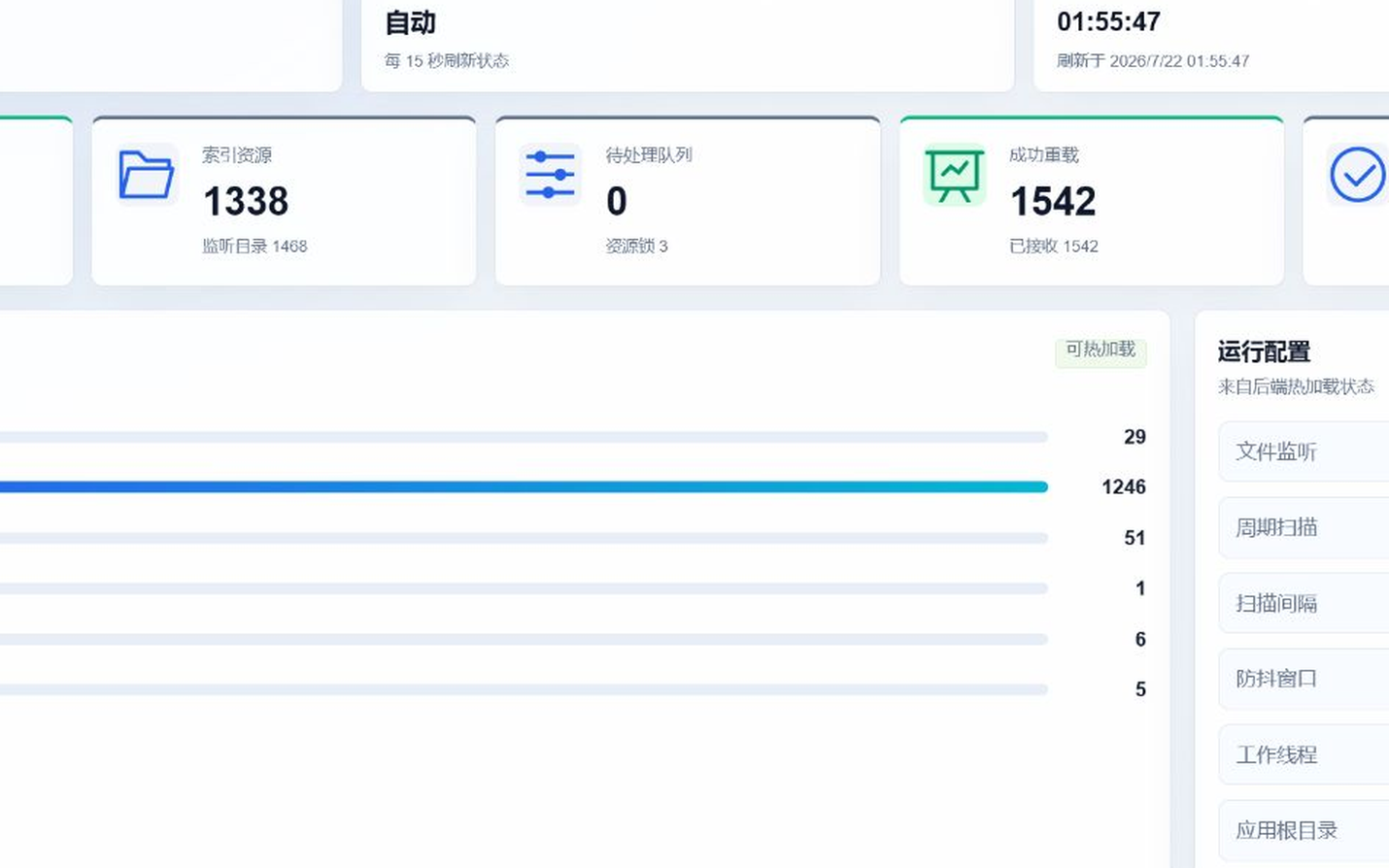Click the 可热加载 green badge
Image resolution: width=1389 pixels, height=868 pixels.
(x=1101, y=350)
